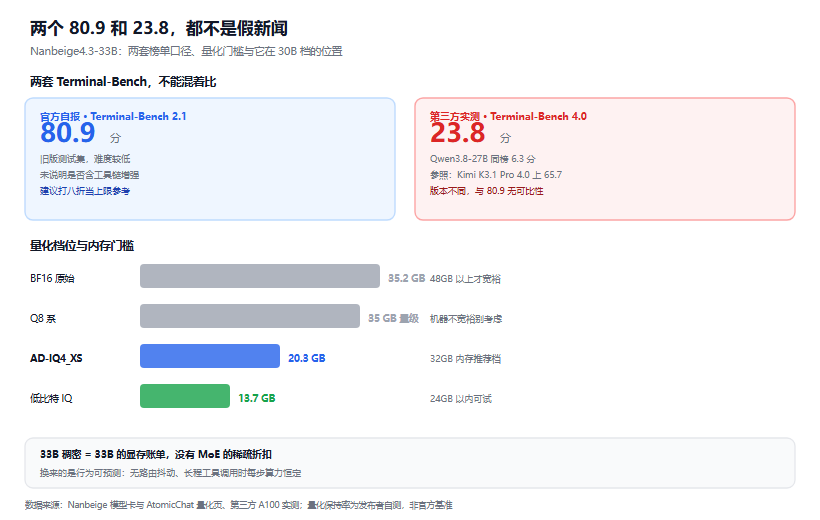Click the gray Q8 bar
Viewport: 820px width, 520px height.
[x=250, y=316]
